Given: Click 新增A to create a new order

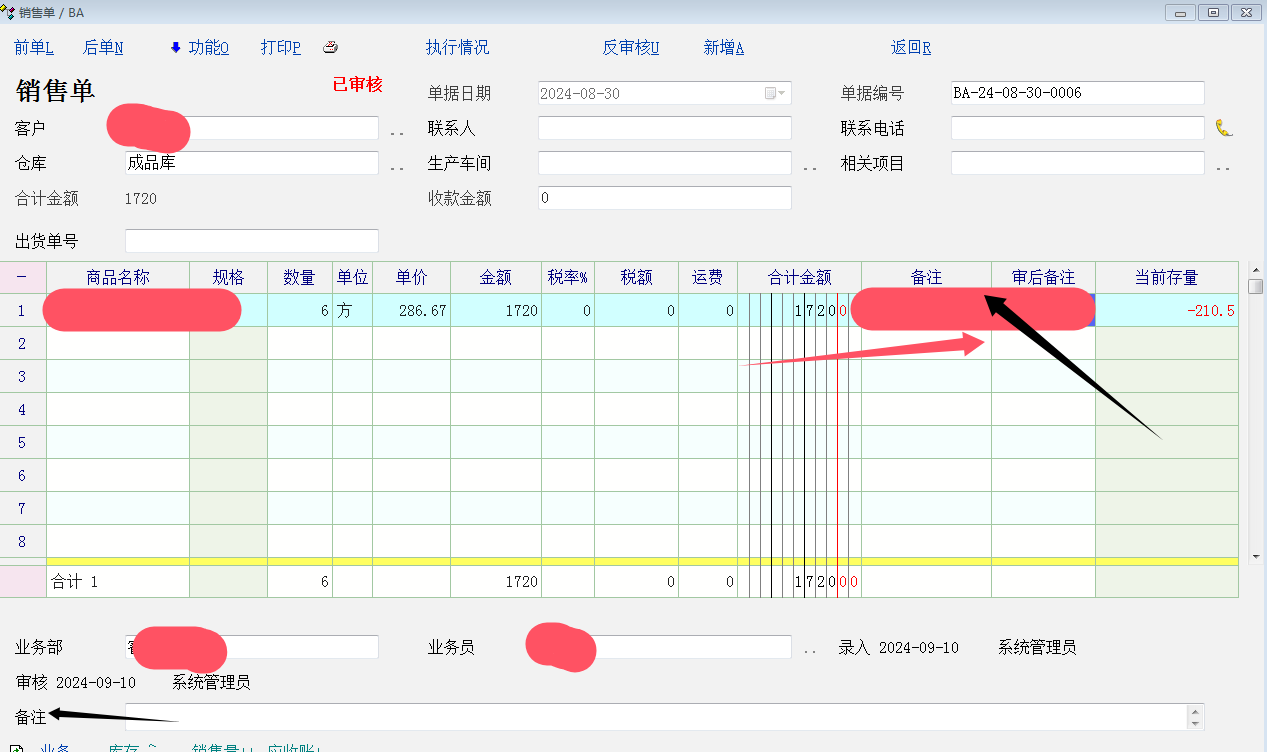Looking at the screenshot, I should pos(723,48).
